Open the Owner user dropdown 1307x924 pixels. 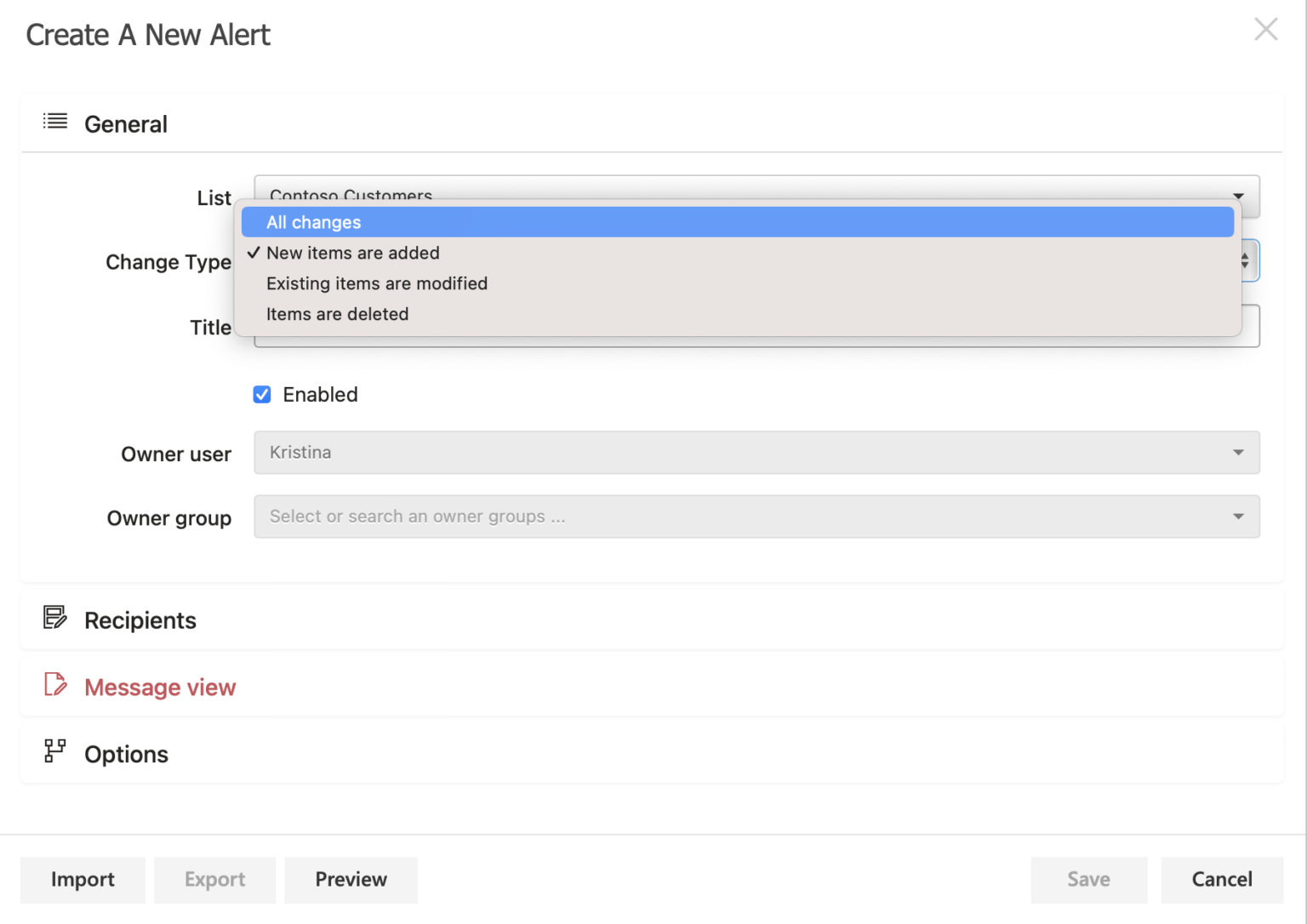[x=1239, y=452]
